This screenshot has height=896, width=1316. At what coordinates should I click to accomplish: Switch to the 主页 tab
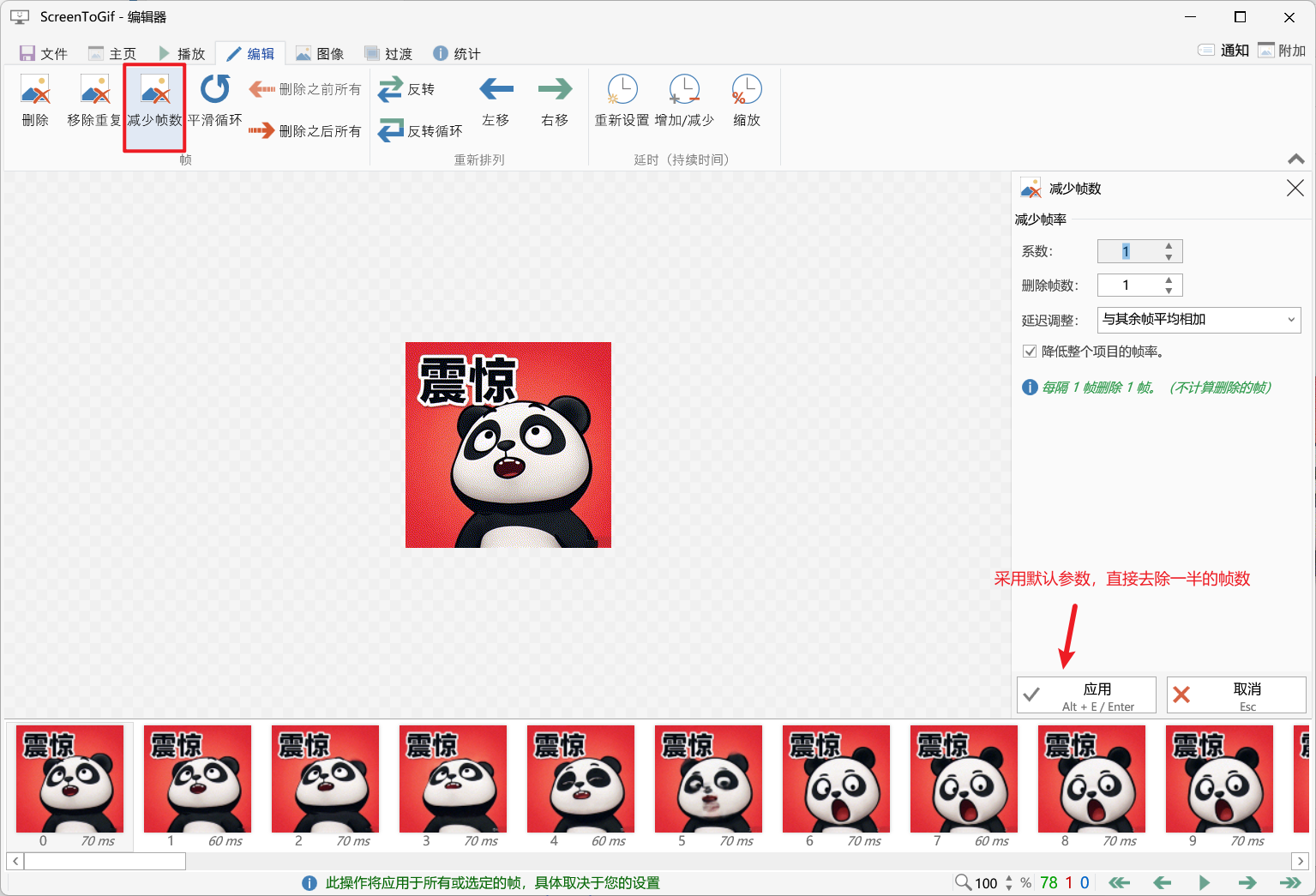[x=111, y=53]
